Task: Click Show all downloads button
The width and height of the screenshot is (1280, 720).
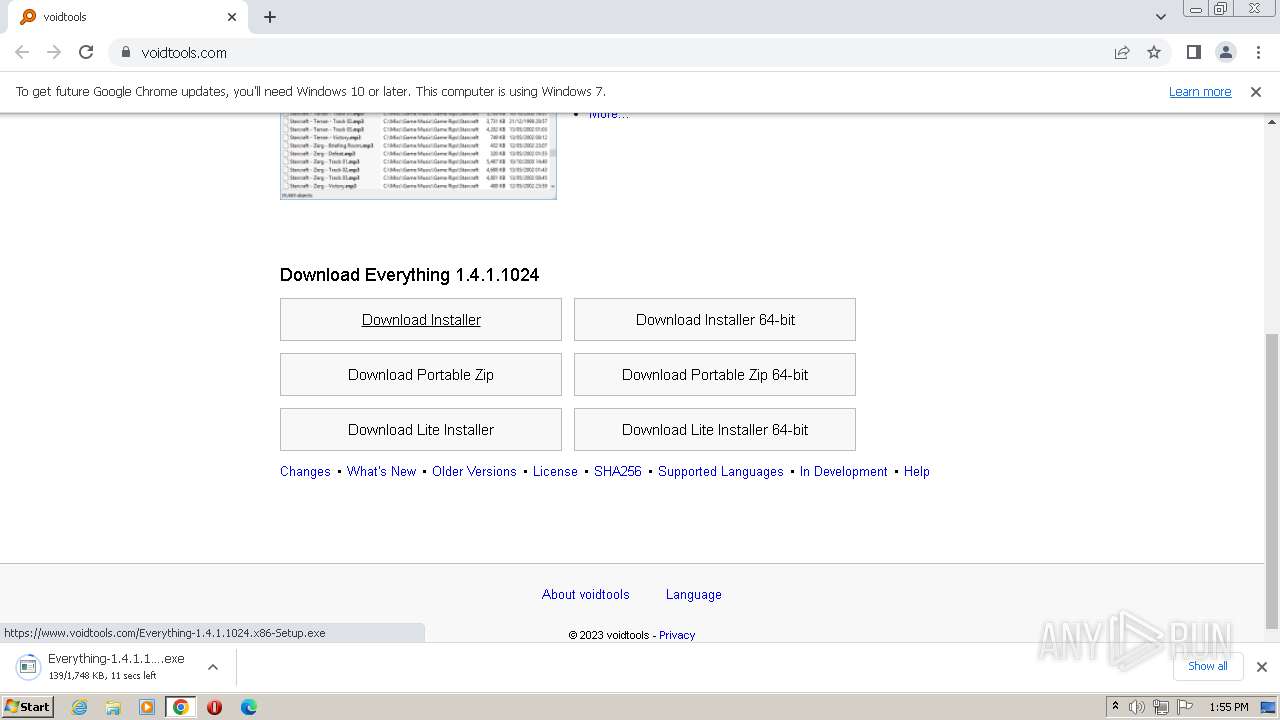Action: pos(1208,667)
